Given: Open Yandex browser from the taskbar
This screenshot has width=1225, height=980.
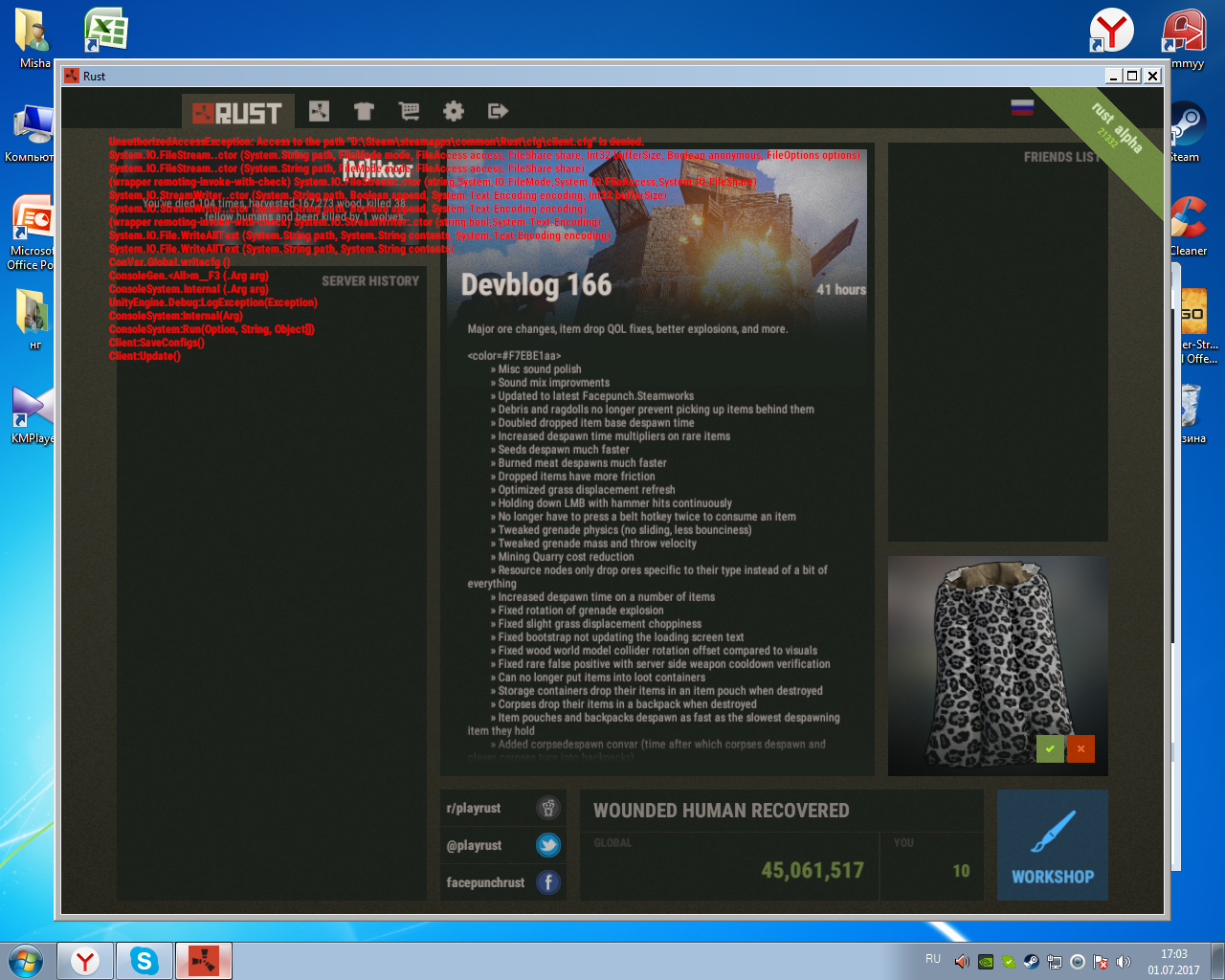Looking at the screenshot, I should pos(85,961).
